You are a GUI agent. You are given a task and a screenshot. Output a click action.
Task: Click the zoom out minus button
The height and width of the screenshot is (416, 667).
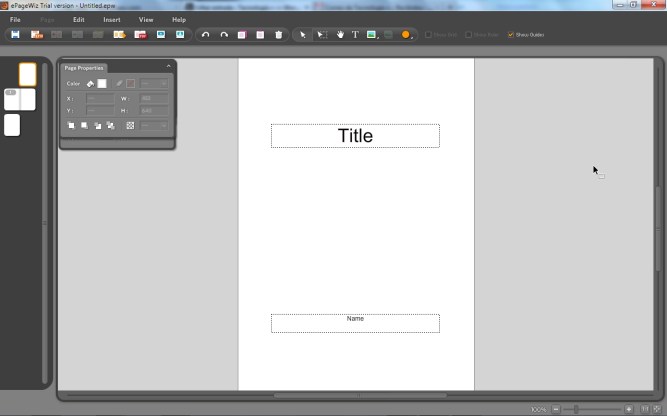coord(556,409)
